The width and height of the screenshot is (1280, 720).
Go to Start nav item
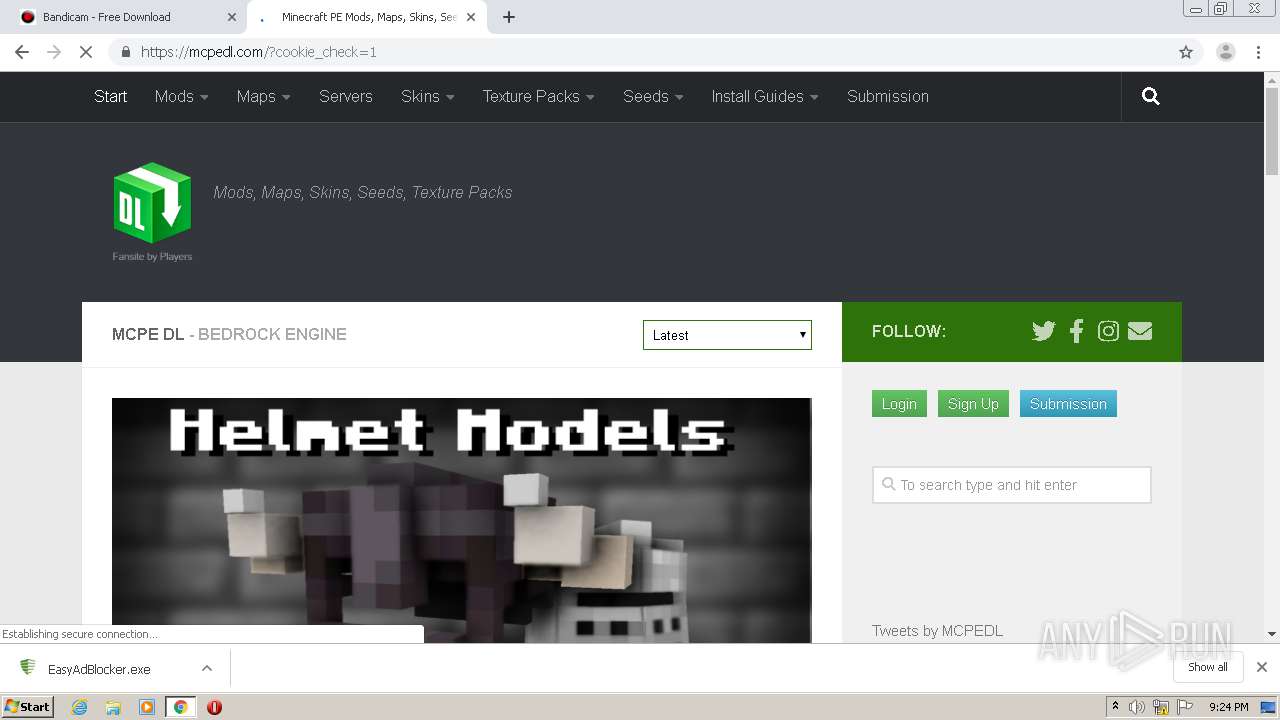tap(110, 96)
